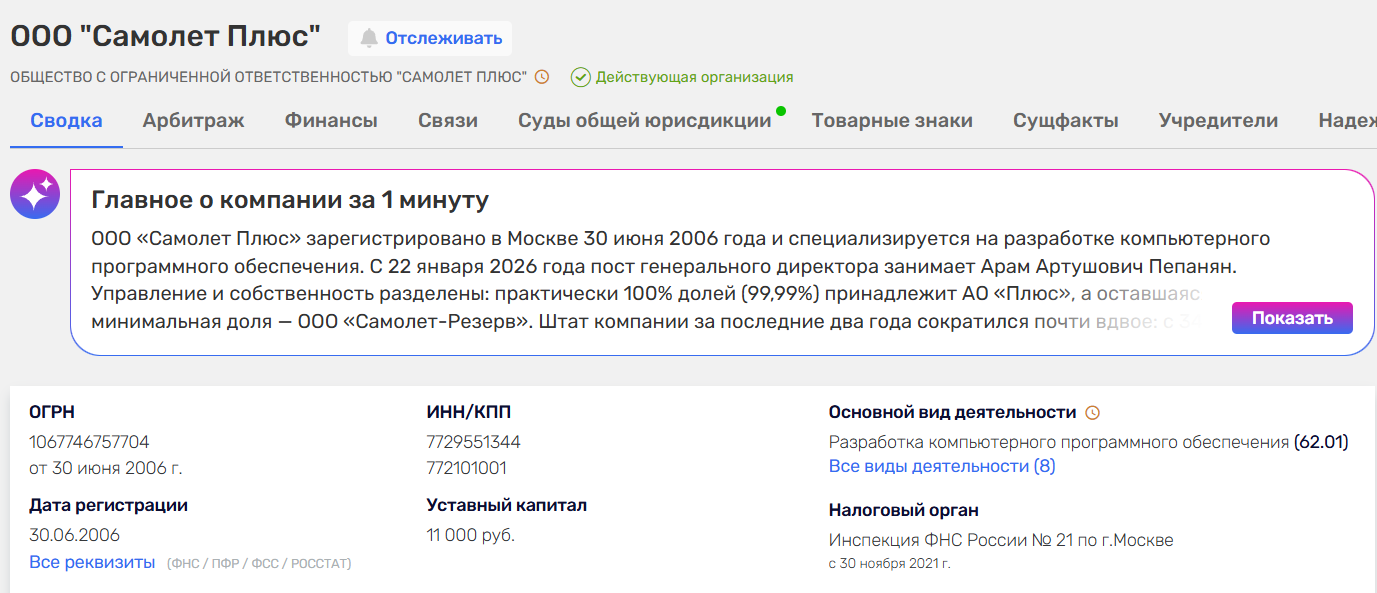Open the Сводка tab
Viewport: 1377px width, 593px height.
click(66, 121)
